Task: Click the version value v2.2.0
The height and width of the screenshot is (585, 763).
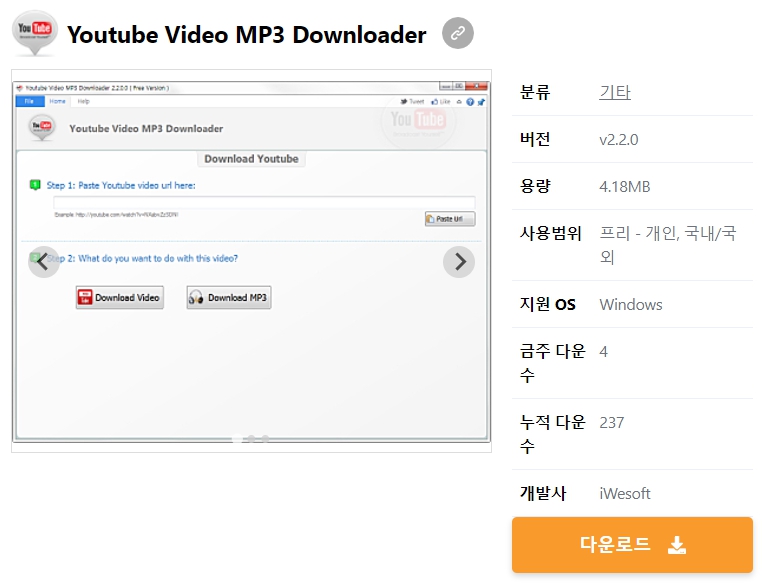Action: (x=618, y=140)
